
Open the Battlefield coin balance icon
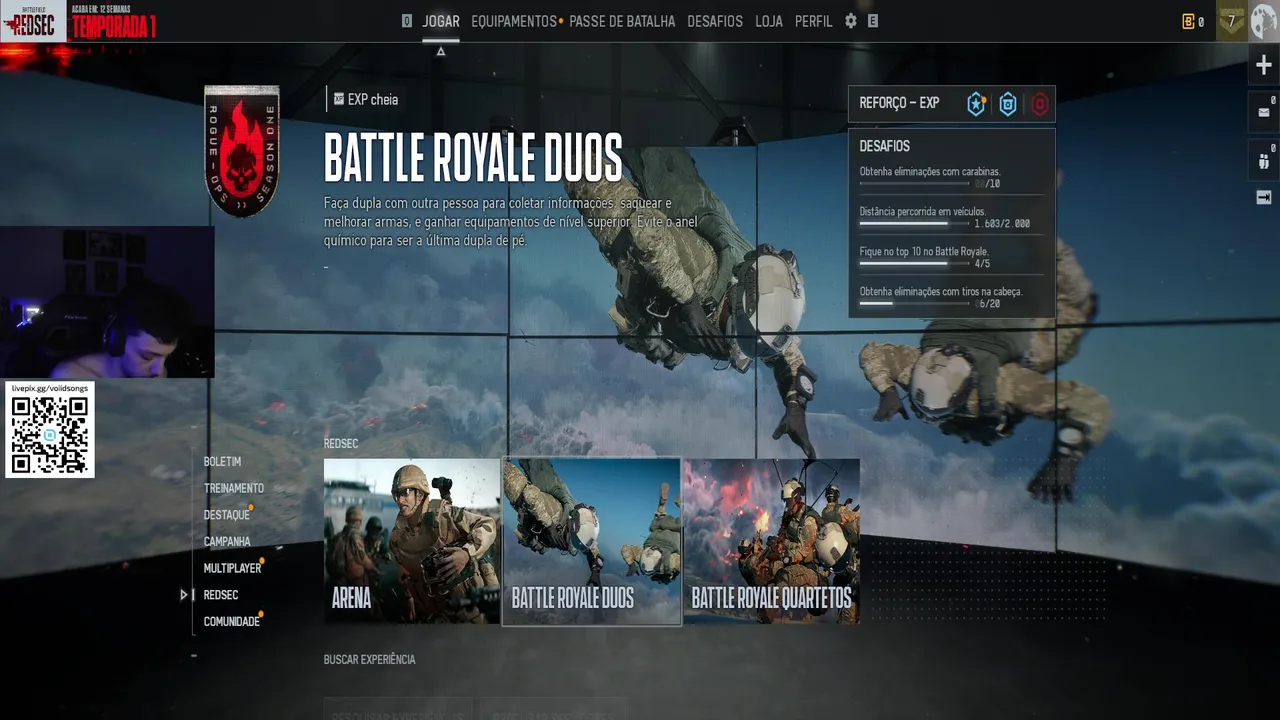(1188, 21)
